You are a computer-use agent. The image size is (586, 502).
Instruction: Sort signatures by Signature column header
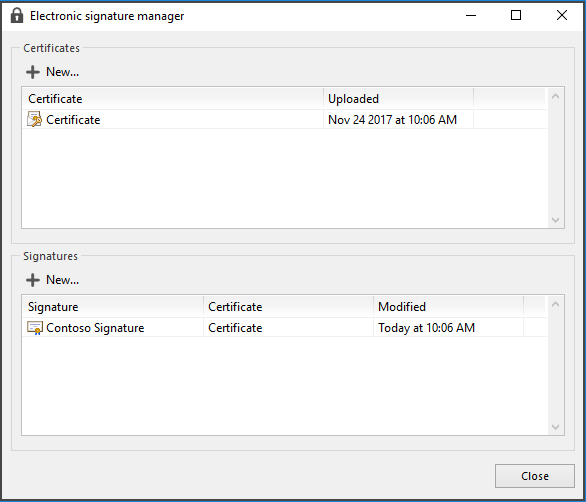pos(112,307)
